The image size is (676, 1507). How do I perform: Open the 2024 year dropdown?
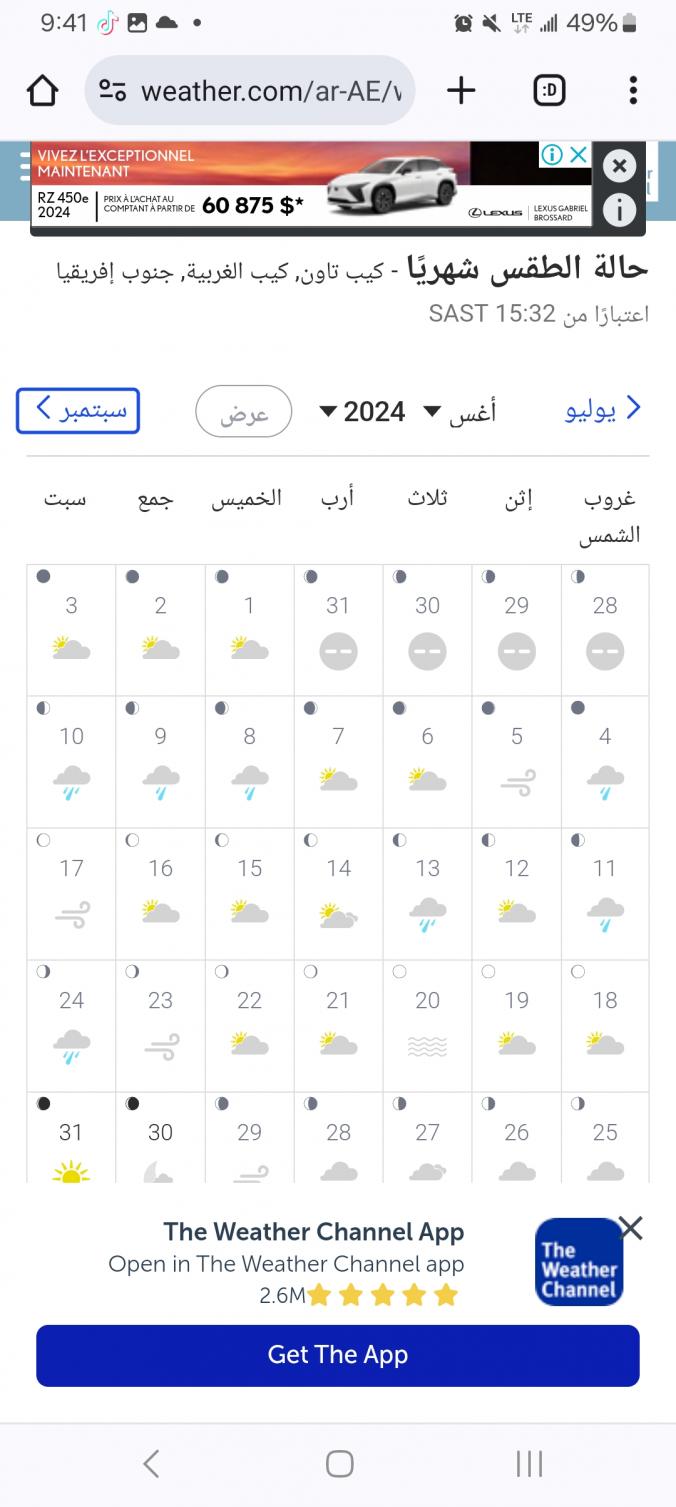pos(362,411)
